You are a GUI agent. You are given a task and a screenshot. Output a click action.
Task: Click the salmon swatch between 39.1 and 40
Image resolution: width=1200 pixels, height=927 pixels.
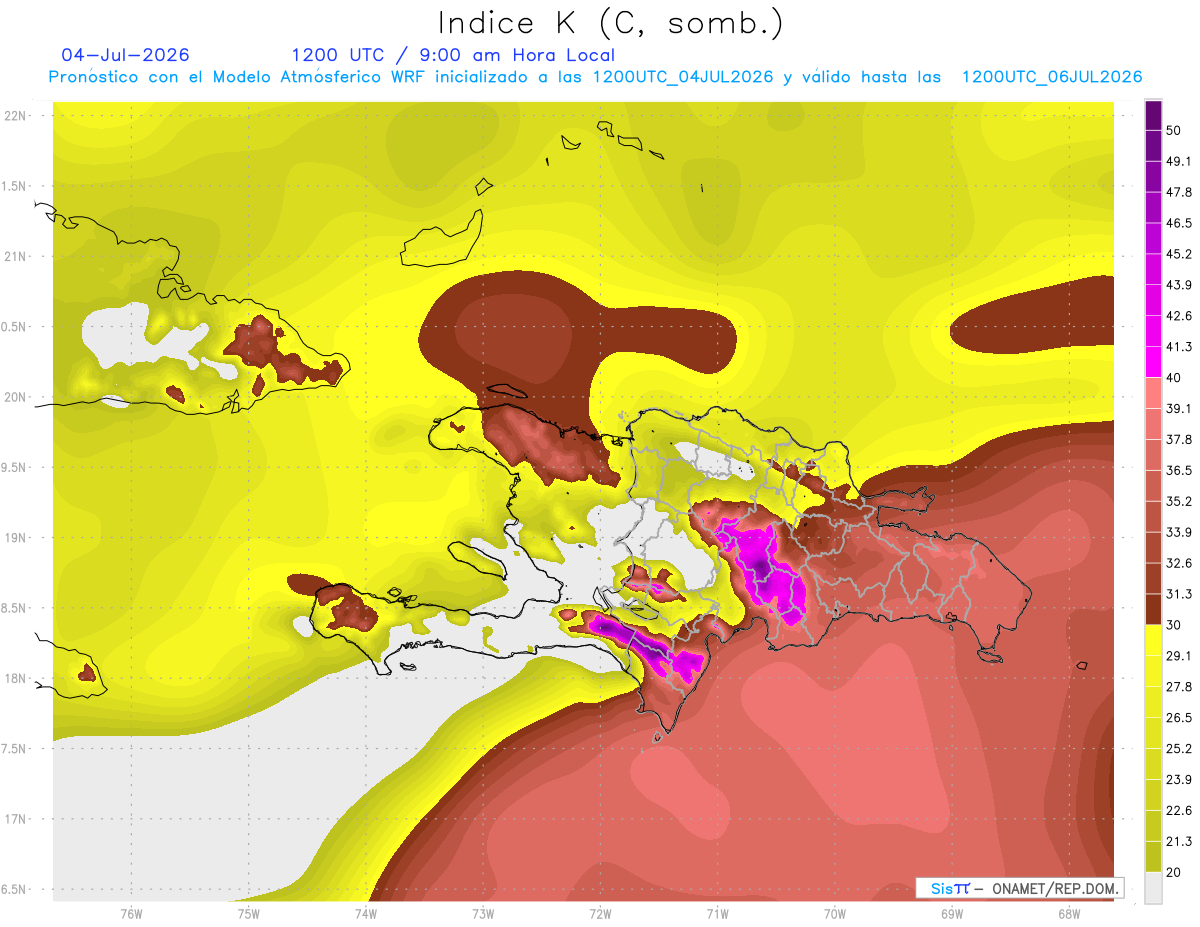click(1153, 392)
